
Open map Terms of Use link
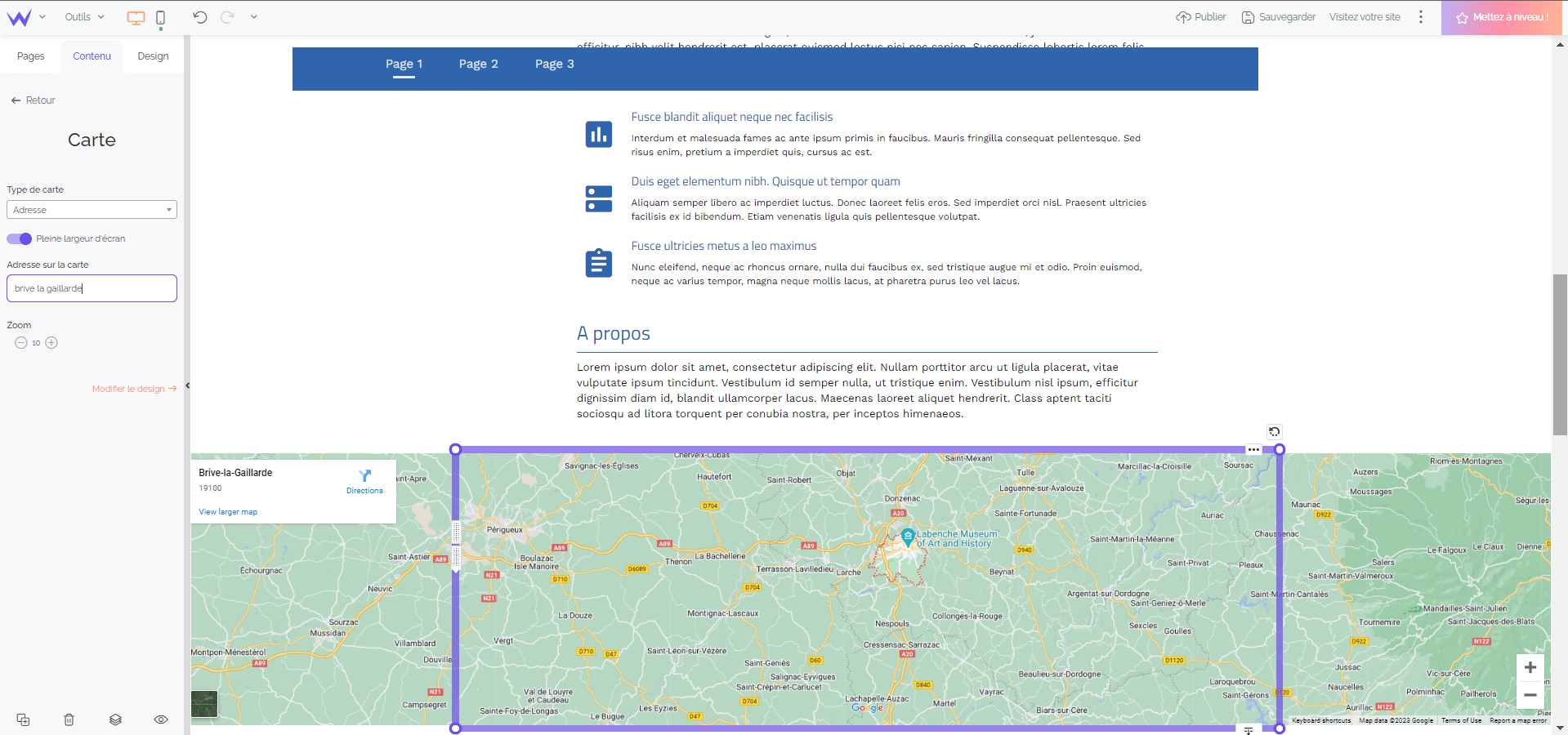pyautogui.click(x=1461, y=720)
